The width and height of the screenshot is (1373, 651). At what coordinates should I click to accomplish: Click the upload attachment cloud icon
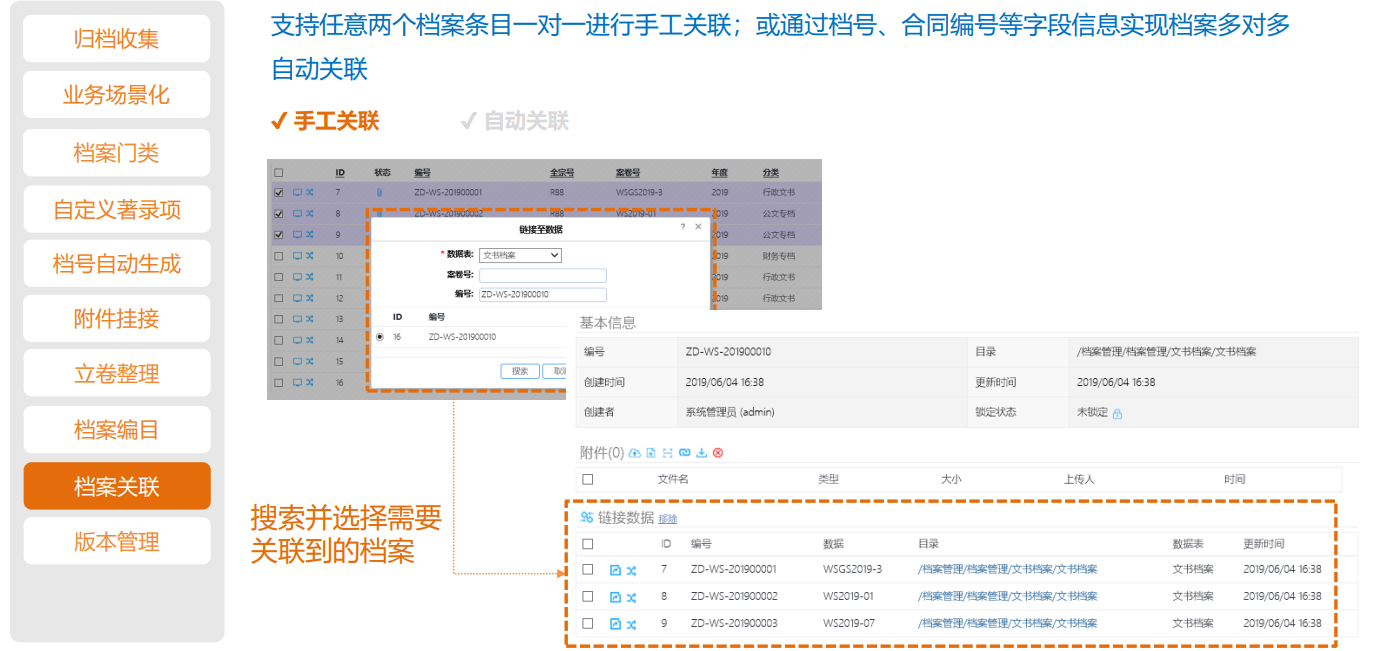coord(634,453)
